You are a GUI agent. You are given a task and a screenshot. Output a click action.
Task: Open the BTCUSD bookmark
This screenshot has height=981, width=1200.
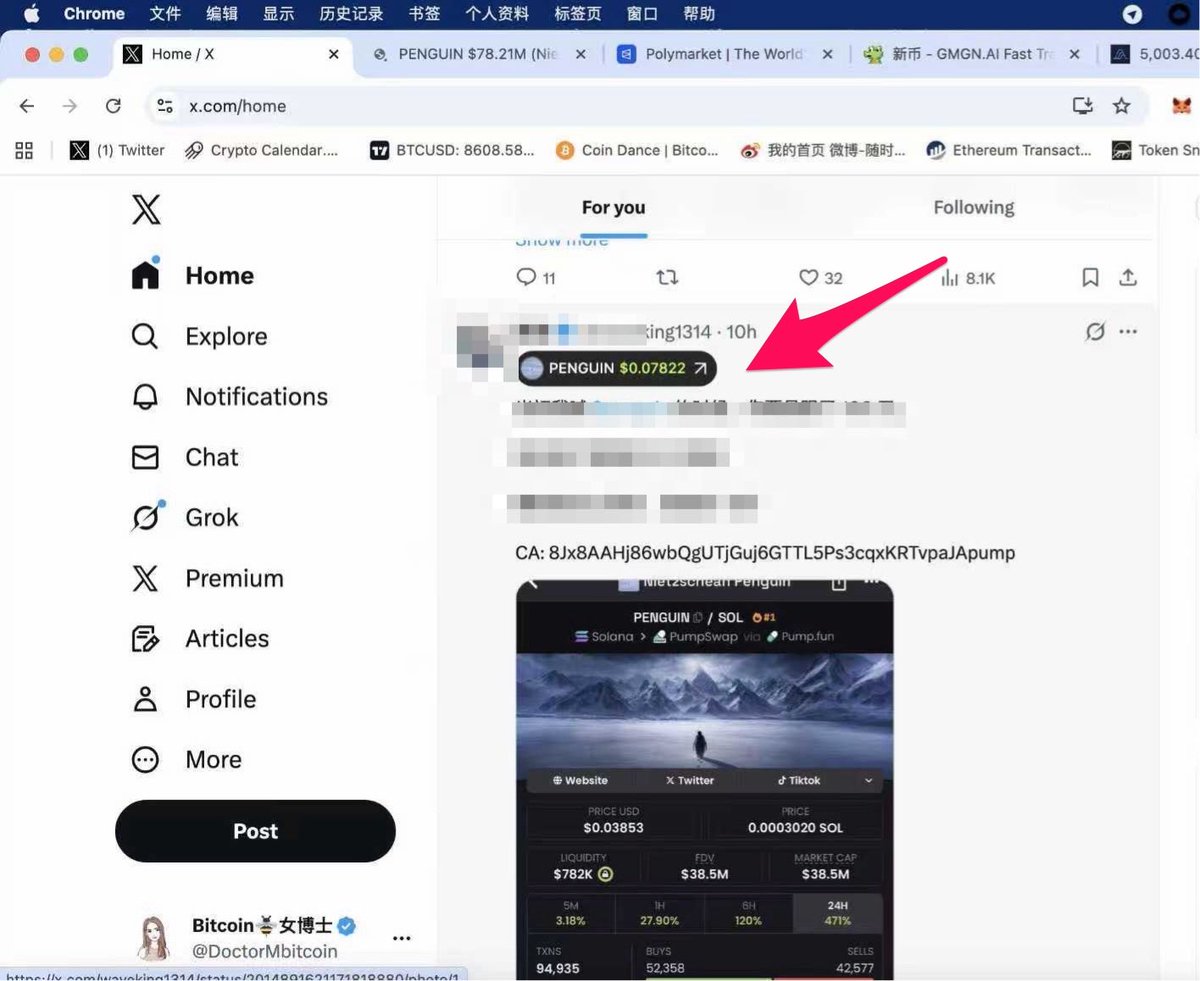[x=452, y=150]
